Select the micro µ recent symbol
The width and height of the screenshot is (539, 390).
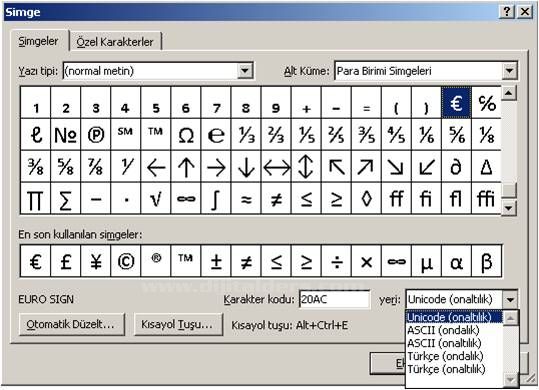pyautogui.click(x=426, y=261)
